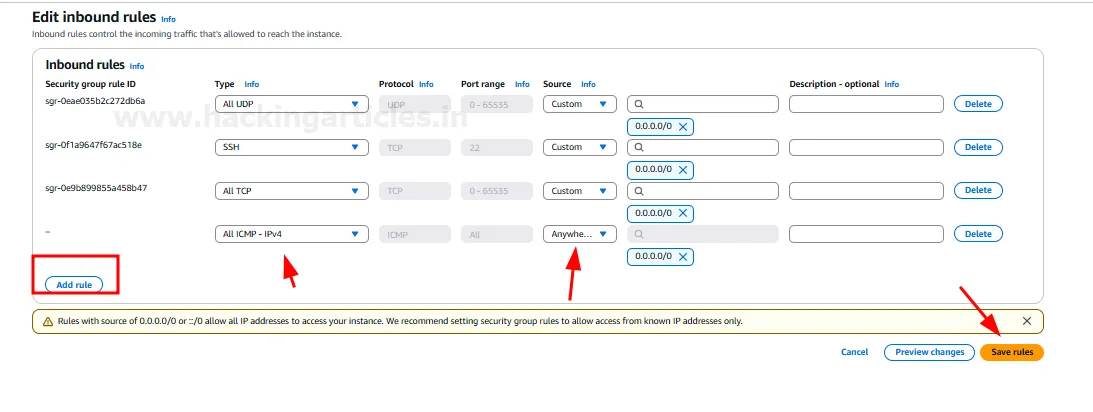Click the warning triangle icon in the banner

tap(47, 322)
